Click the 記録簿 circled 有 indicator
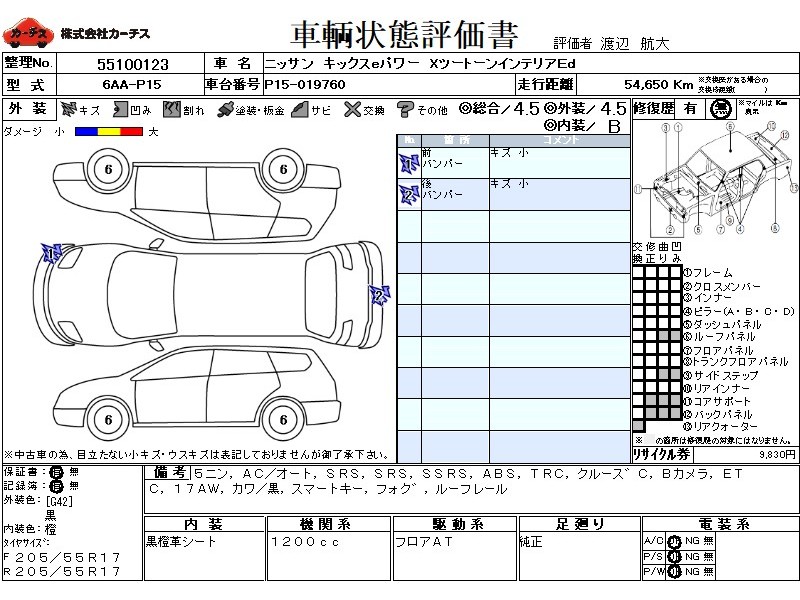The image size is (800, 600). (x=57, y=484)
